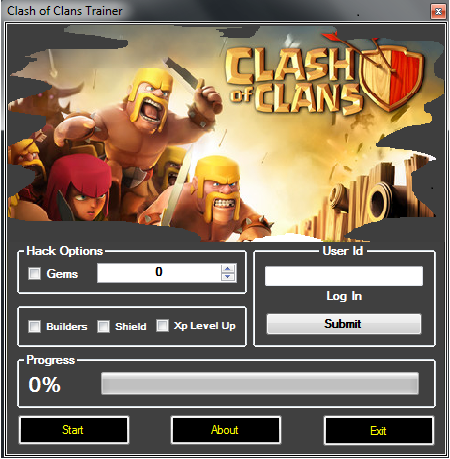Image resolution: width=450 pixels, height=459 pixels.
Task: Focus the User Id text box
Action: tap(344, 276)
